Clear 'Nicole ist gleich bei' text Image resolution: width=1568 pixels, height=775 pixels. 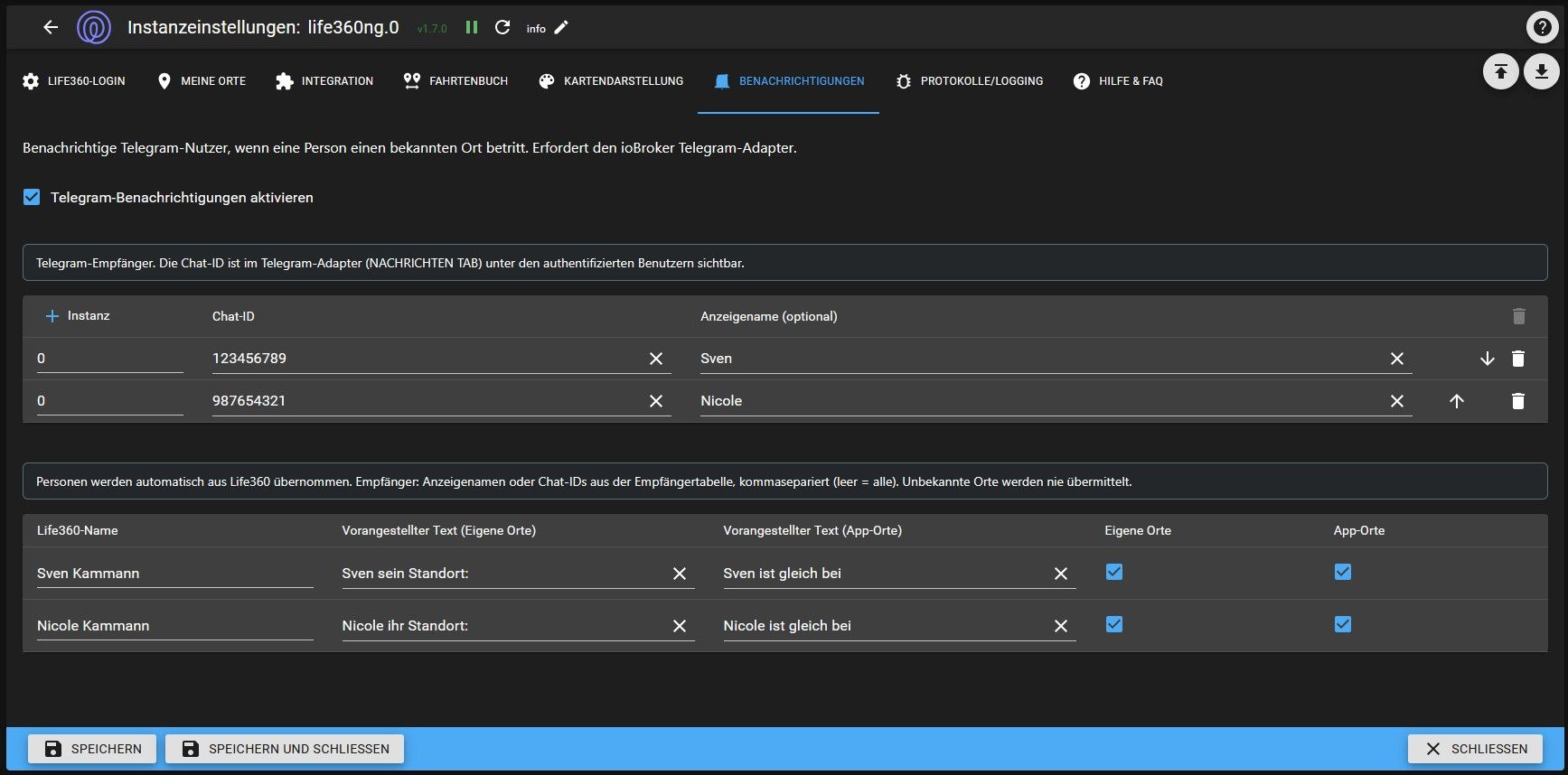click(x=1061, y=626)
